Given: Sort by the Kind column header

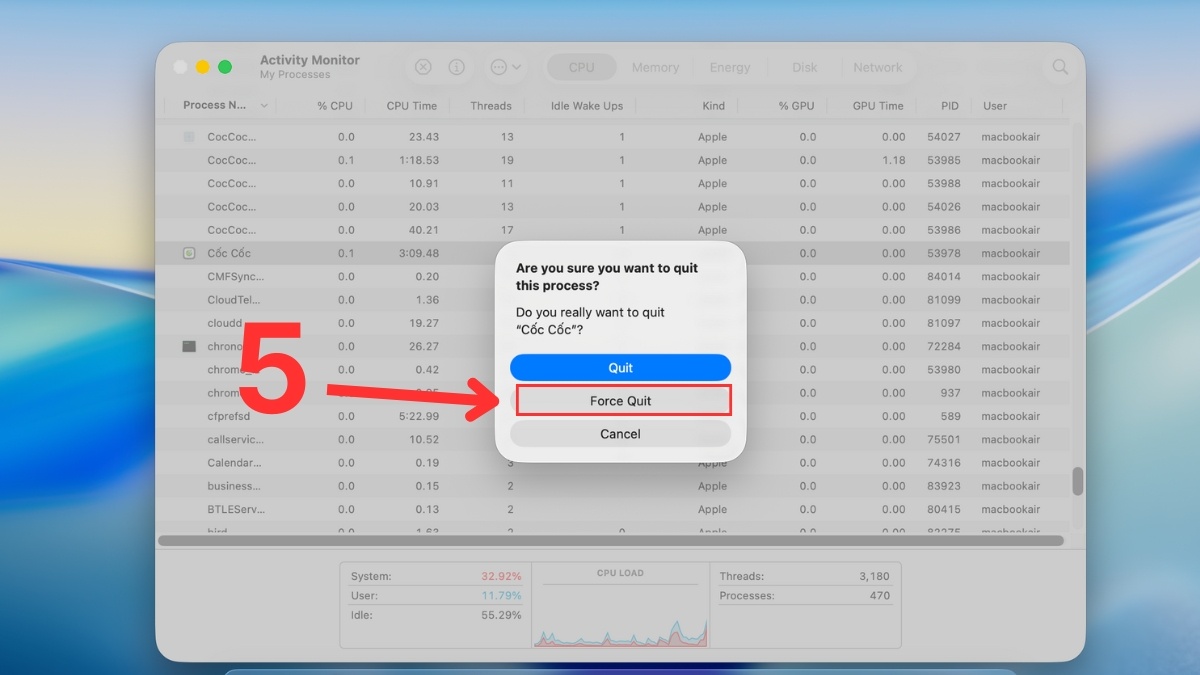Looking at the screenshot, I should 713,106.
